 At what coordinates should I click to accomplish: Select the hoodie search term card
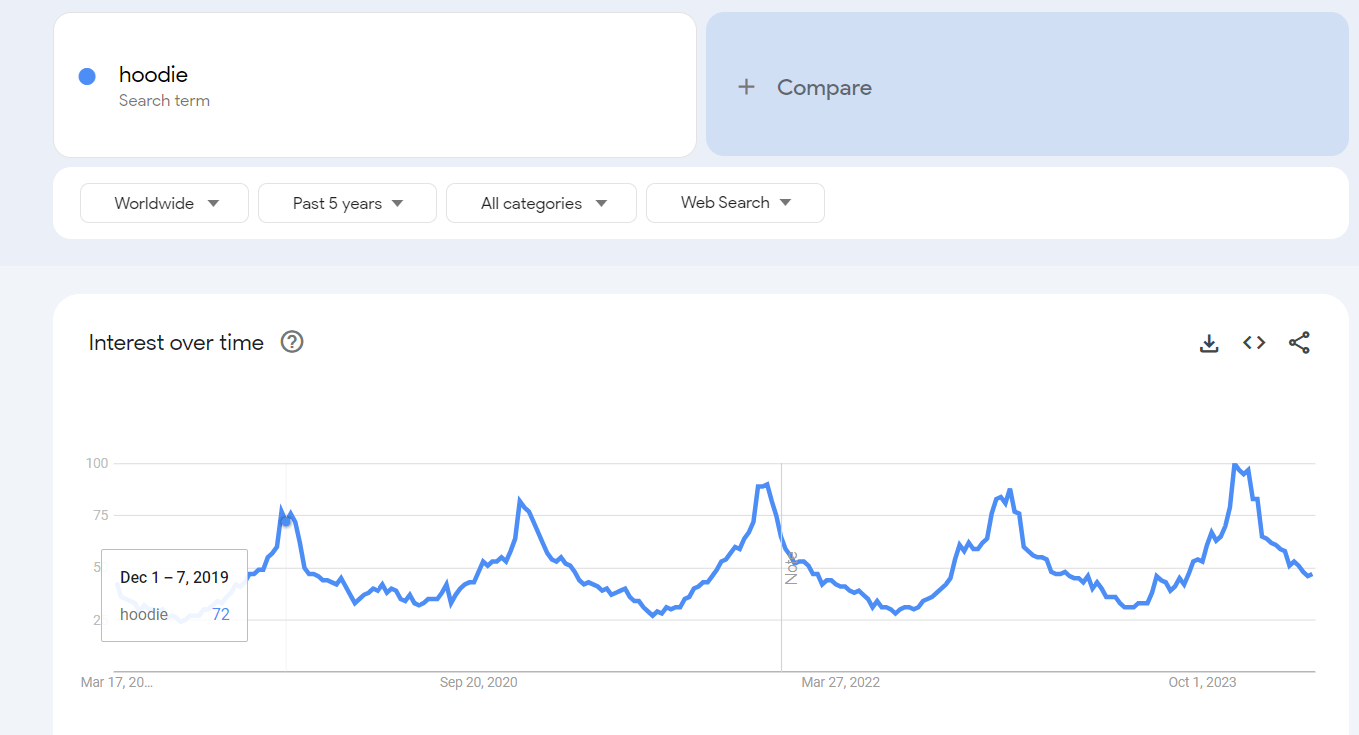pos(375,85)
